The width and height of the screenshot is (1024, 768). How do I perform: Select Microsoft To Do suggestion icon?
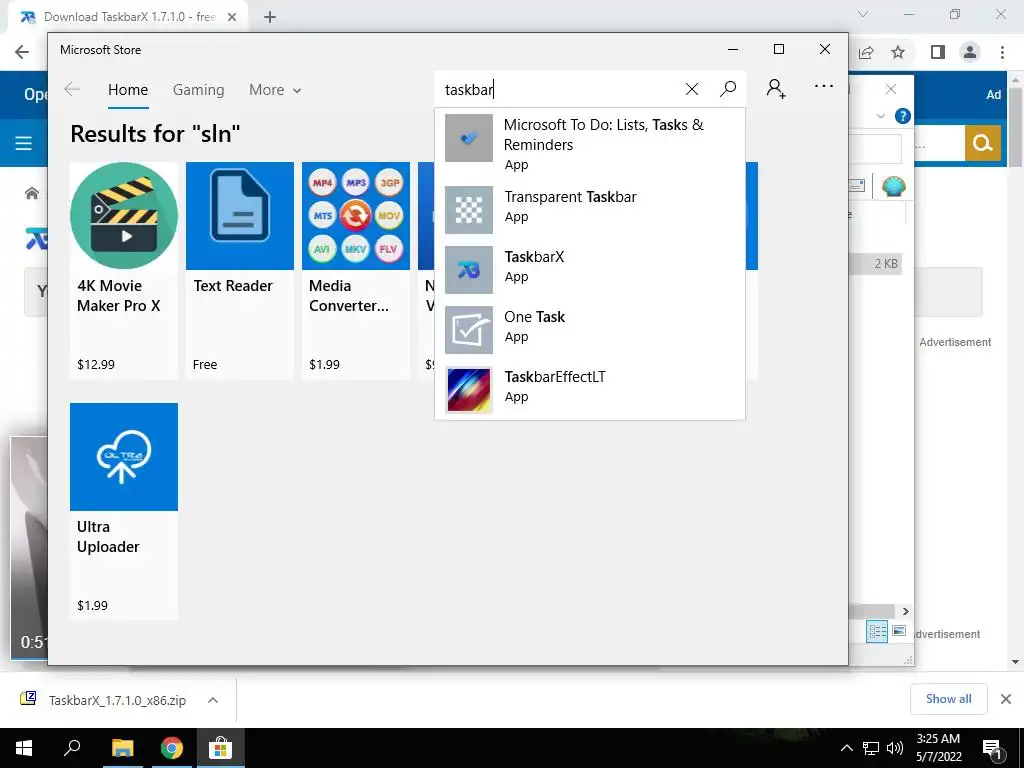pos(469,138)
